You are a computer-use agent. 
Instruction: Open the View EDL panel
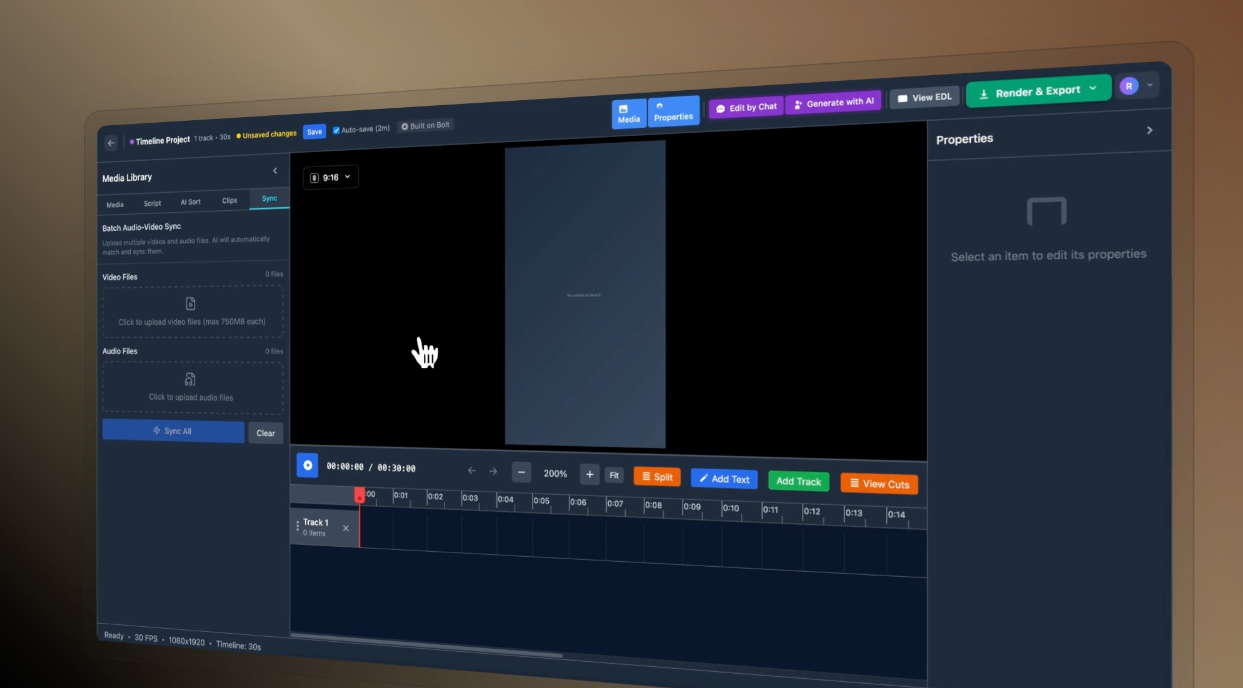[924, 98]
